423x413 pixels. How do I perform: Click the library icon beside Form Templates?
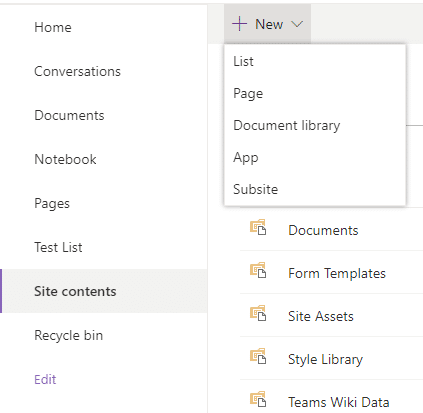coord(258,270)
